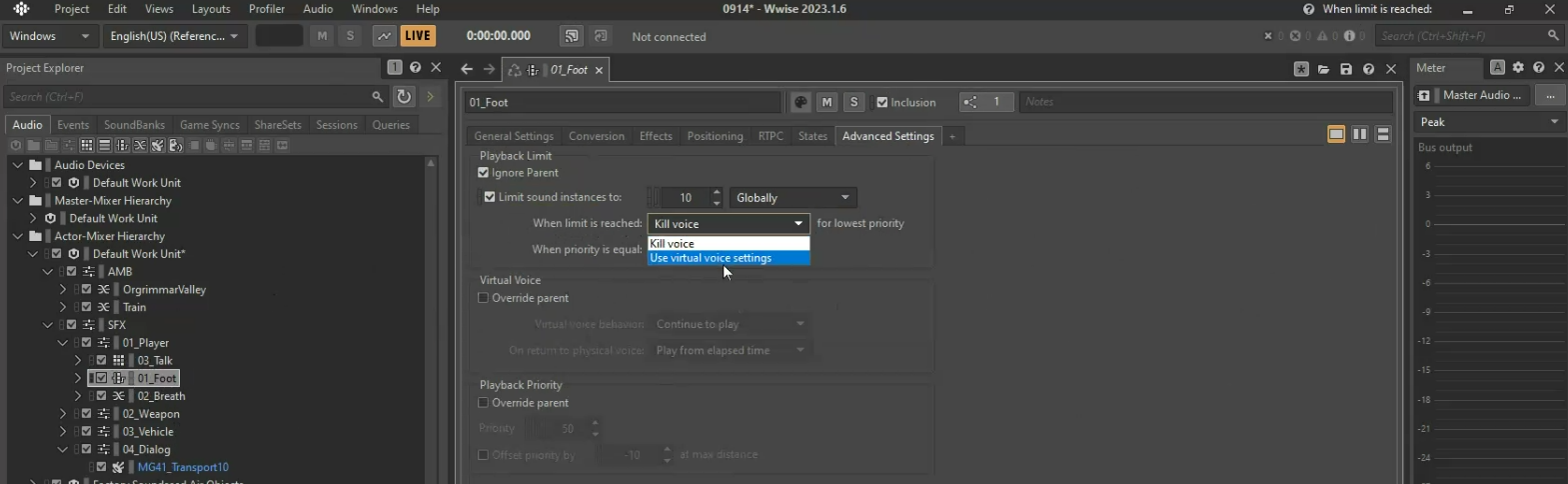Toggle the LIVE button
Image resolution: width=1568 pixels, height=484 pixels.
click(x=418, y=36)
